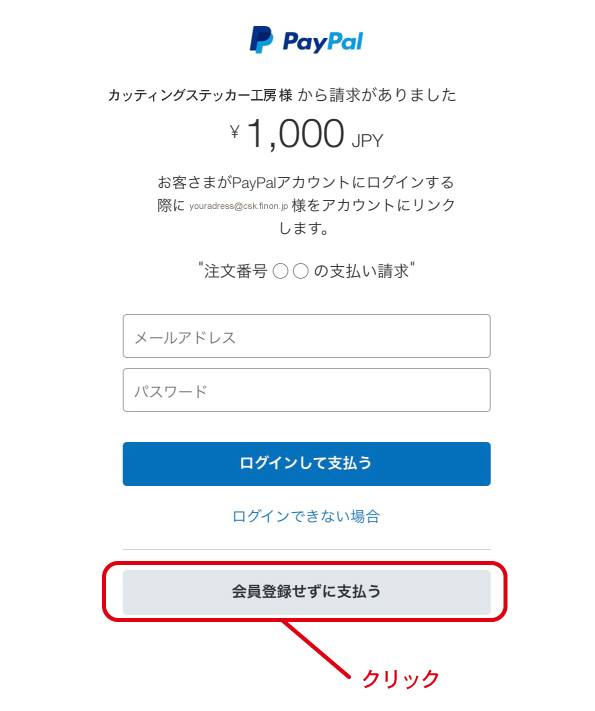
Task: Click the account linking notice ending します。
Action: (303, 228)
